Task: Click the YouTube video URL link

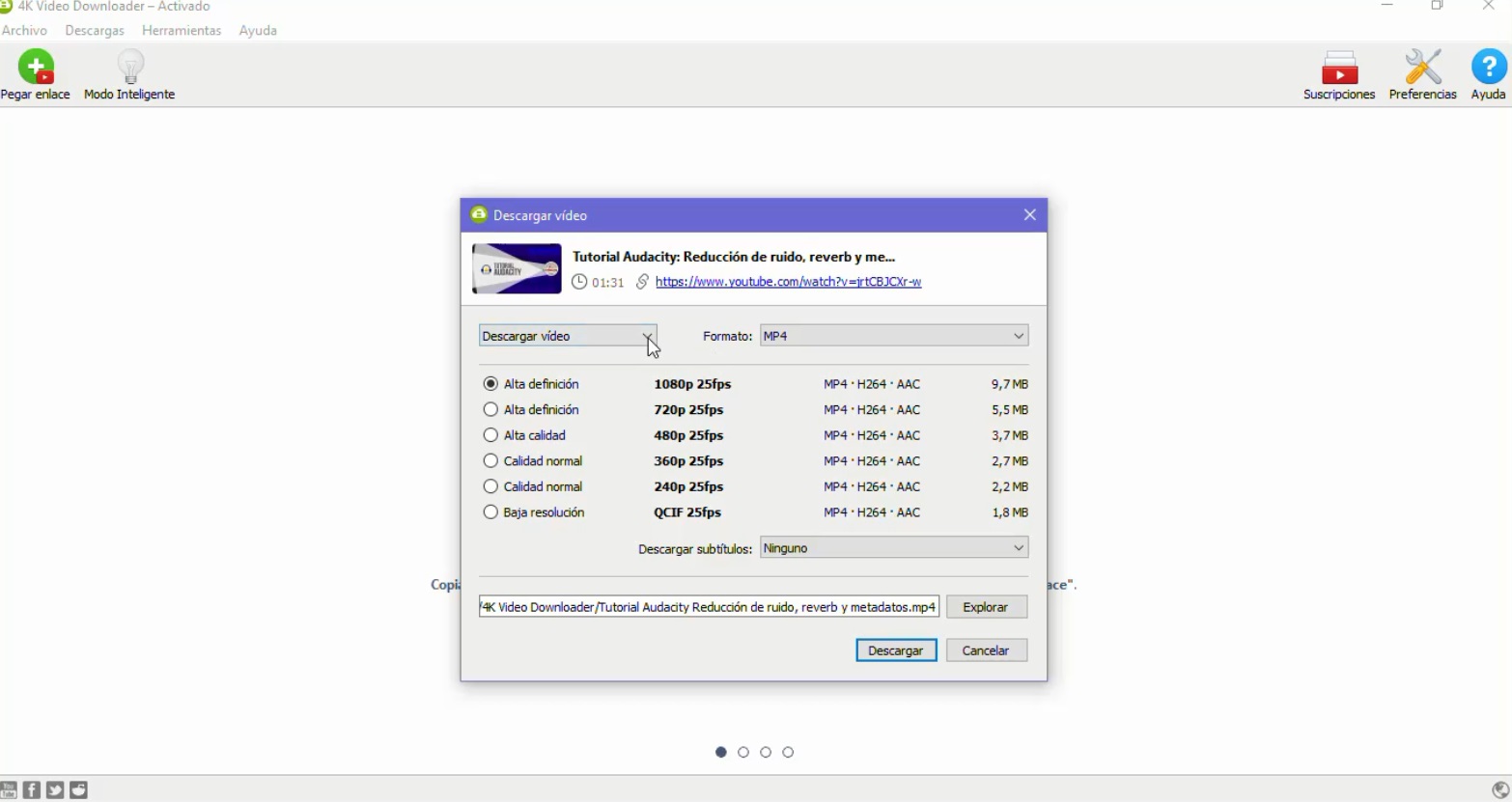Action: 788,282
